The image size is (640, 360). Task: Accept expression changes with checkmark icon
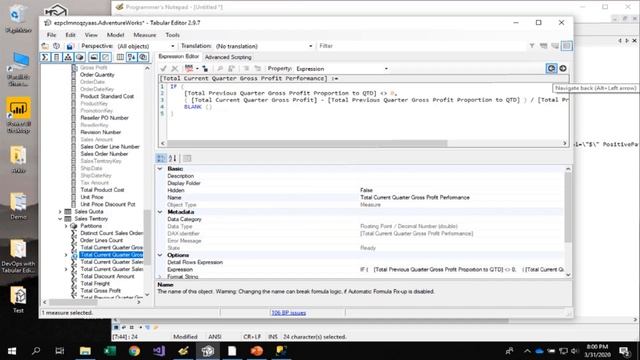click(163, 69)
